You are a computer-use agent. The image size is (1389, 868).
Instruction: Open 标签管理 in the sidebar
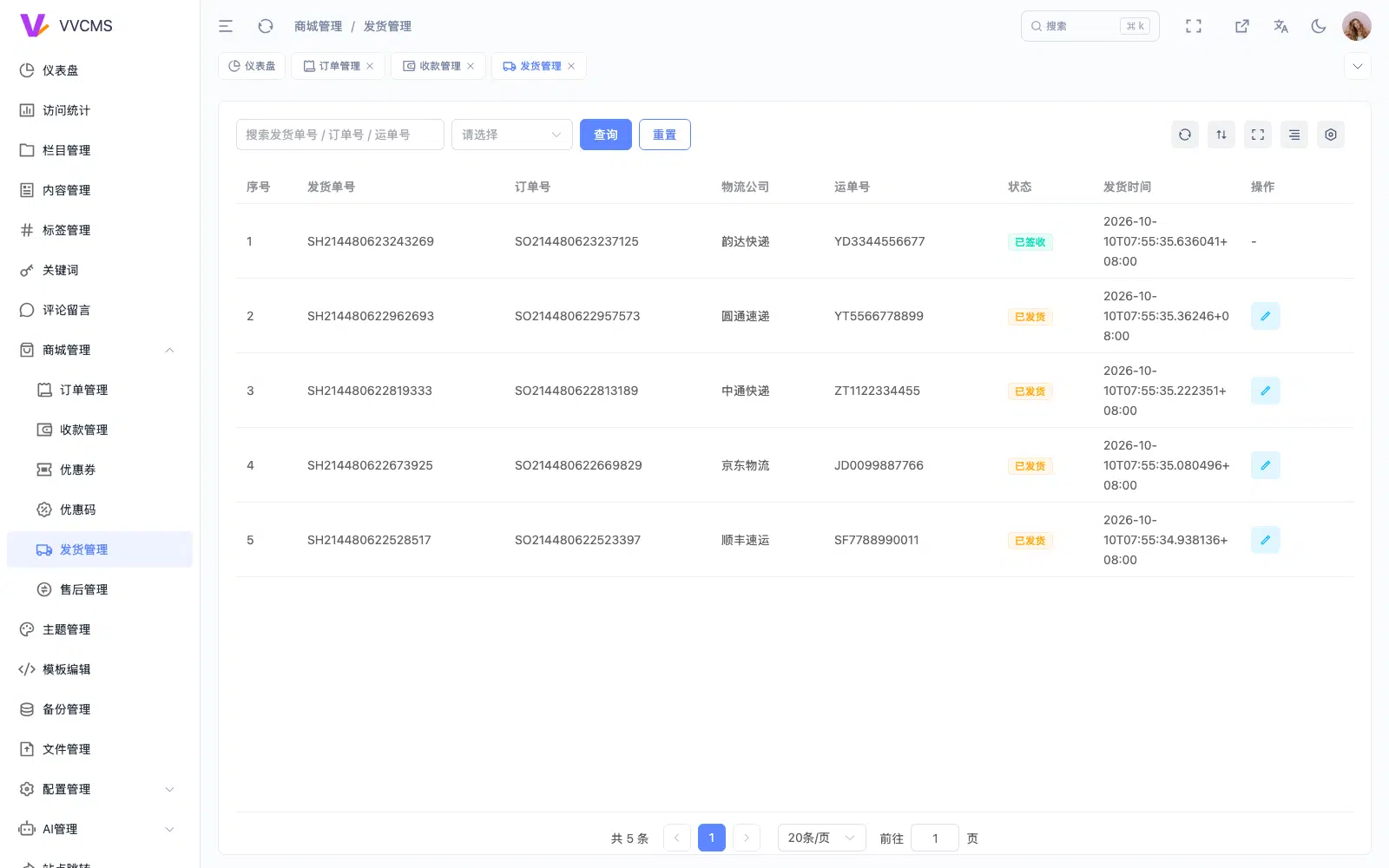point(100,230)
